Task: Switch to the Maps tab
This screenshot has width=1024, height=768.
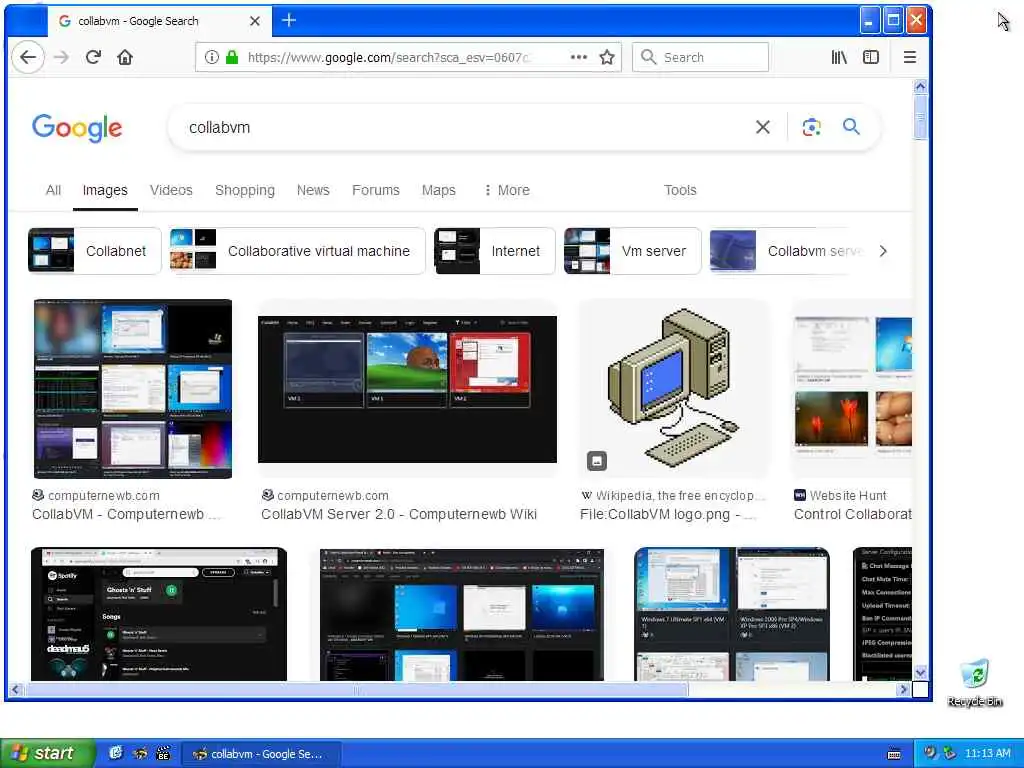Action: pyautogui.click(x=439, y=190)
